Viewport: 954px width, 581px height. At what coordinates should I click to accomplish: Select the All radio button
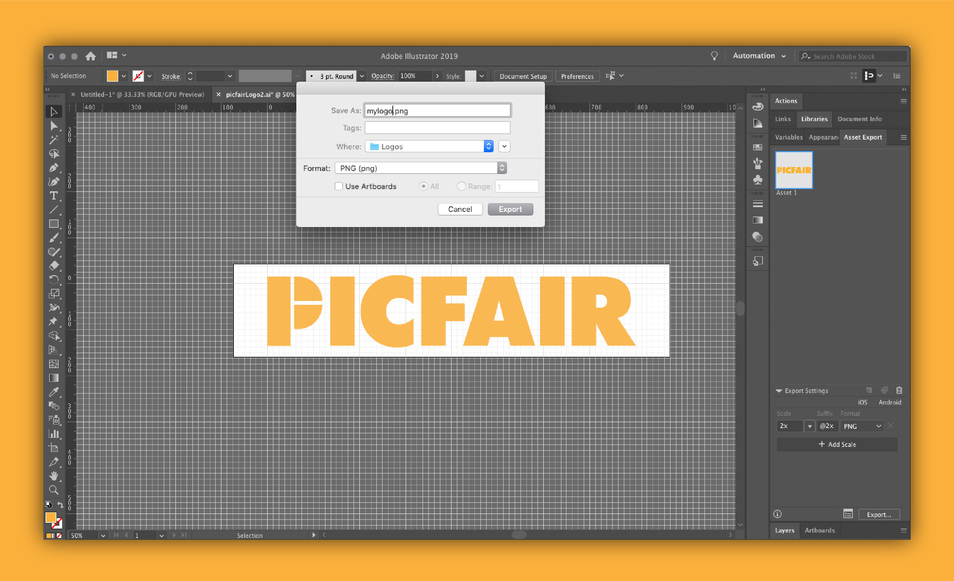click(424, 186)
